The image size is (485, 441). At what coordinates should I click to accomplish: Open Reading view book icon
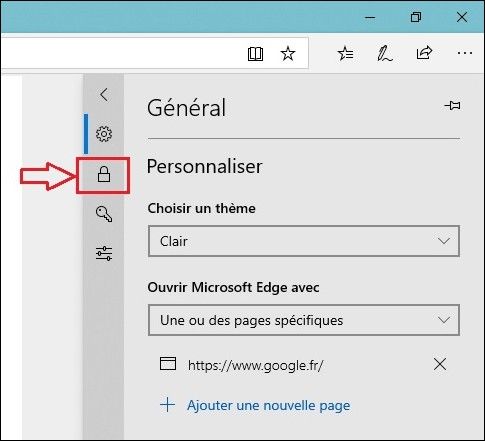pyautogui.click(x=255, y=54)
